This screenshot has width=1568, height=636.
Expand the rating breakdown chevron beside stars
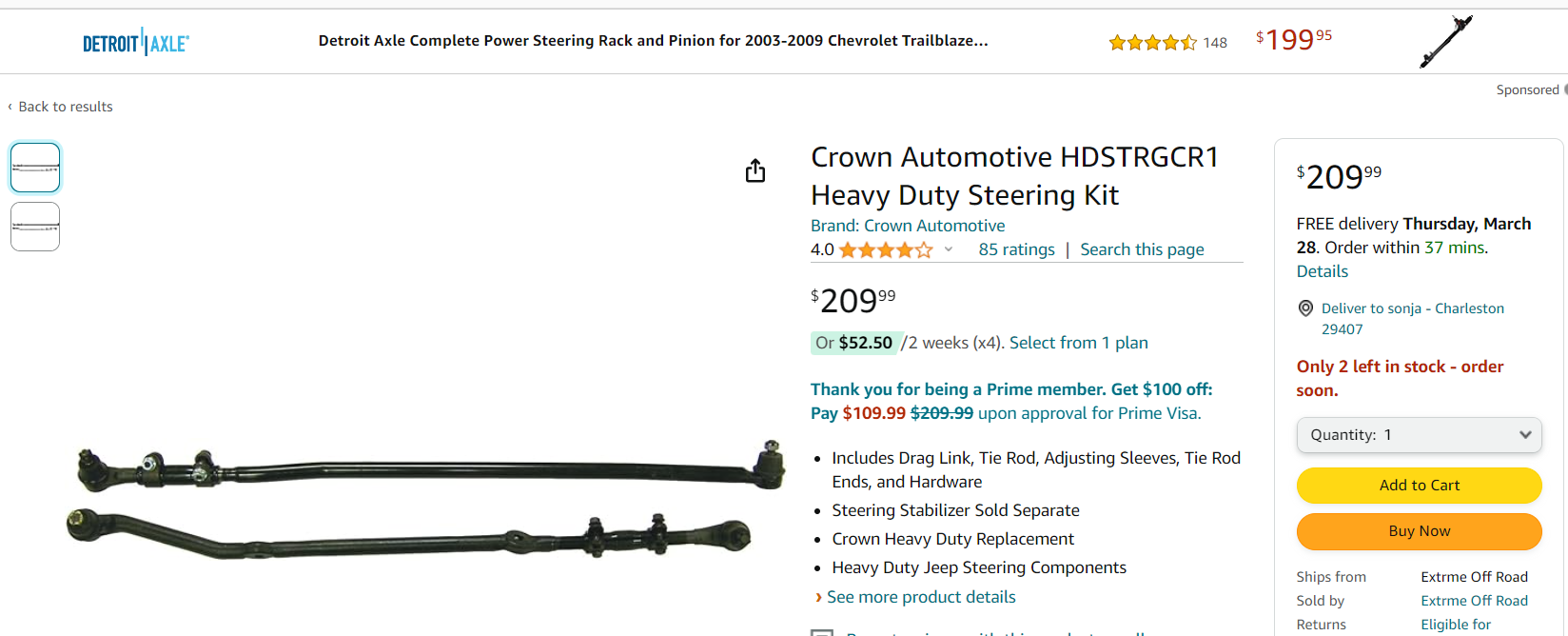949,249
